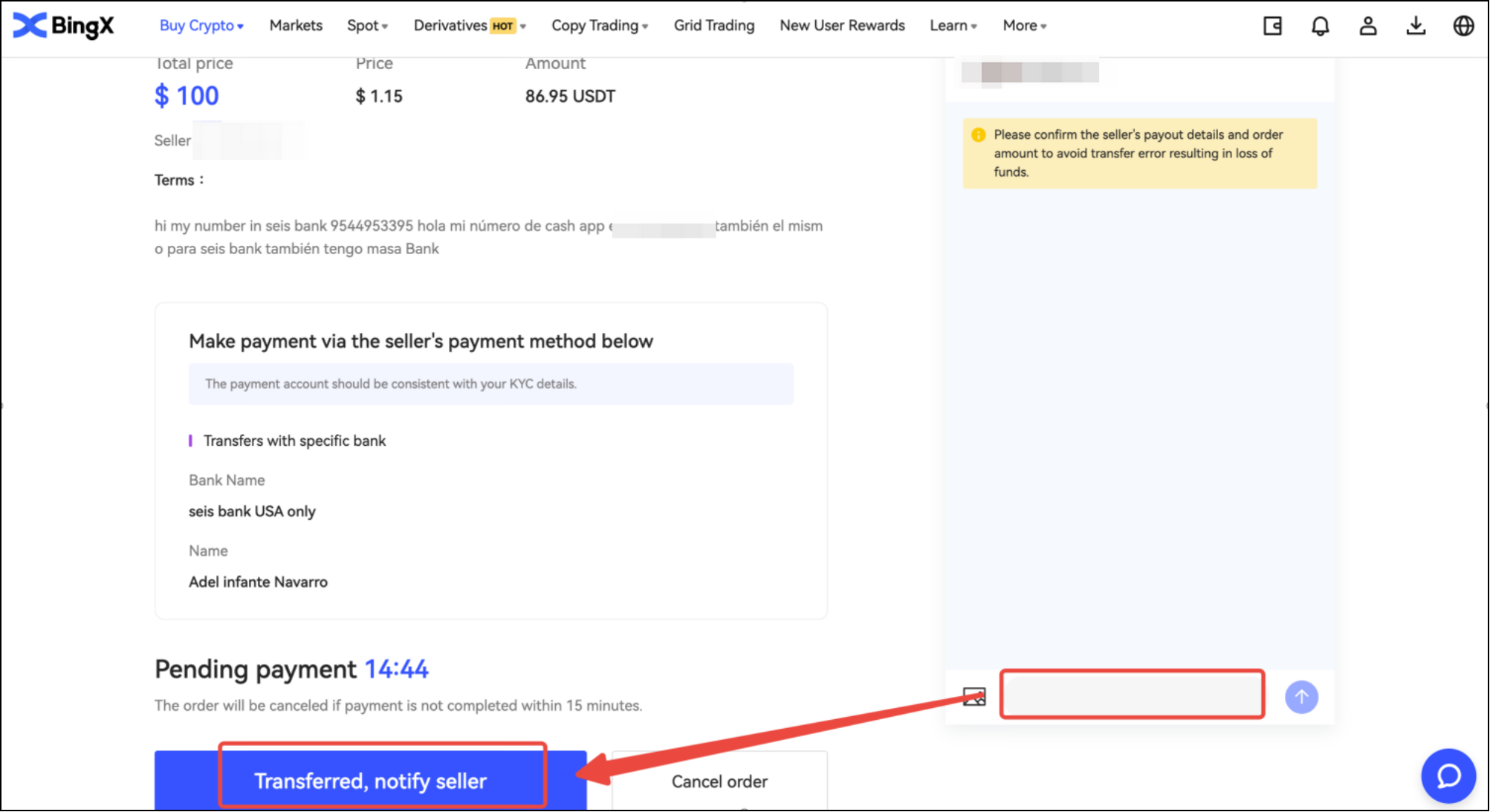
Task: Open the Learn menu tab
Action: click(953, 25)
